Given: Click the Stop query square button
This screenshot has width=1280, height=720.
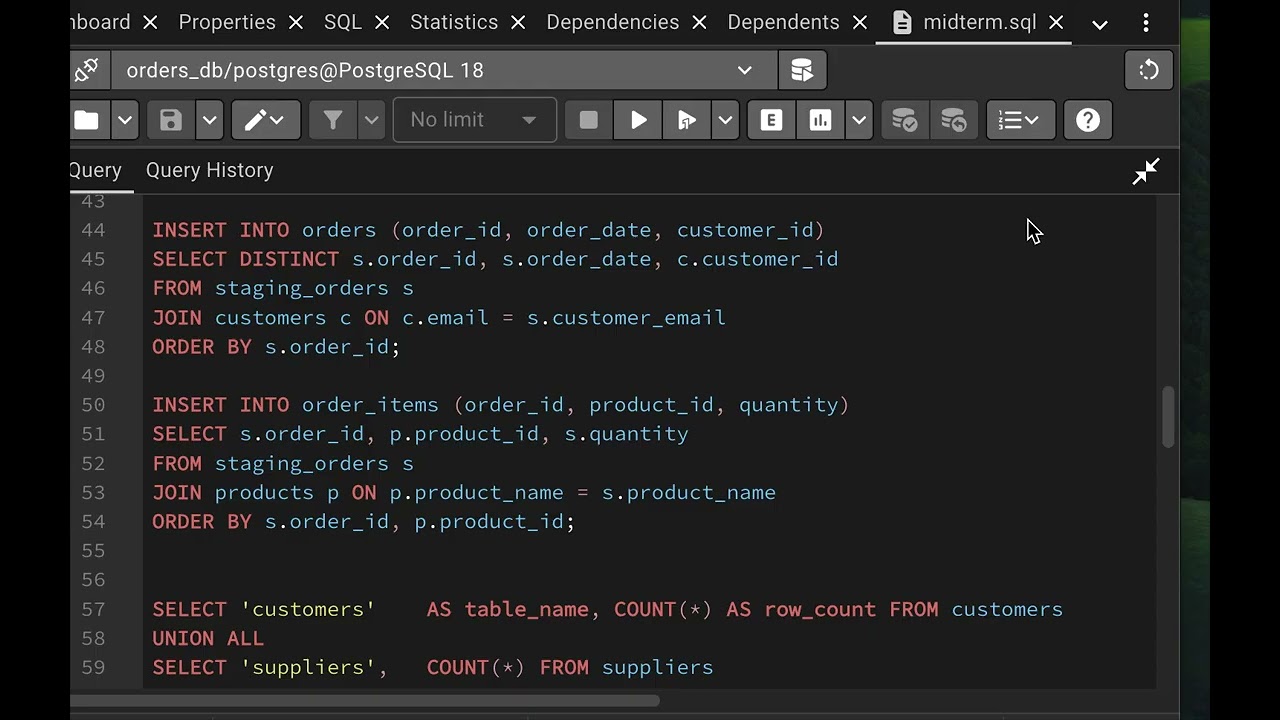Looking at the screenshot, I should pos(589,120).
